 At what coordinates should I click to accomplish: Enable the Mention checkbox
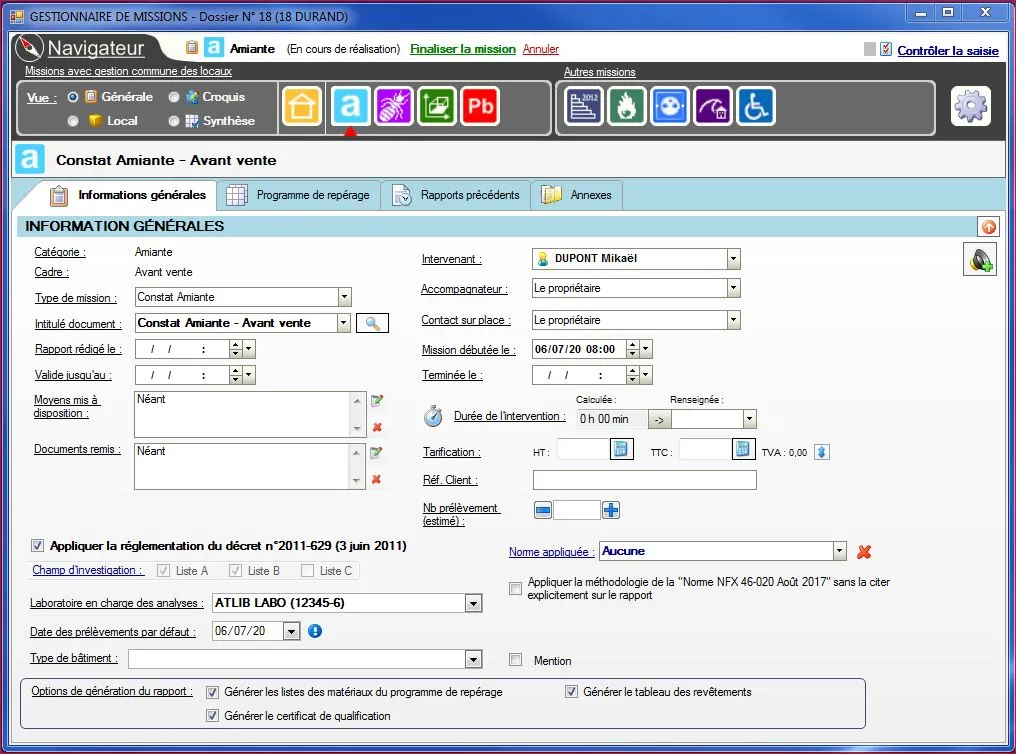click(516, 660)
